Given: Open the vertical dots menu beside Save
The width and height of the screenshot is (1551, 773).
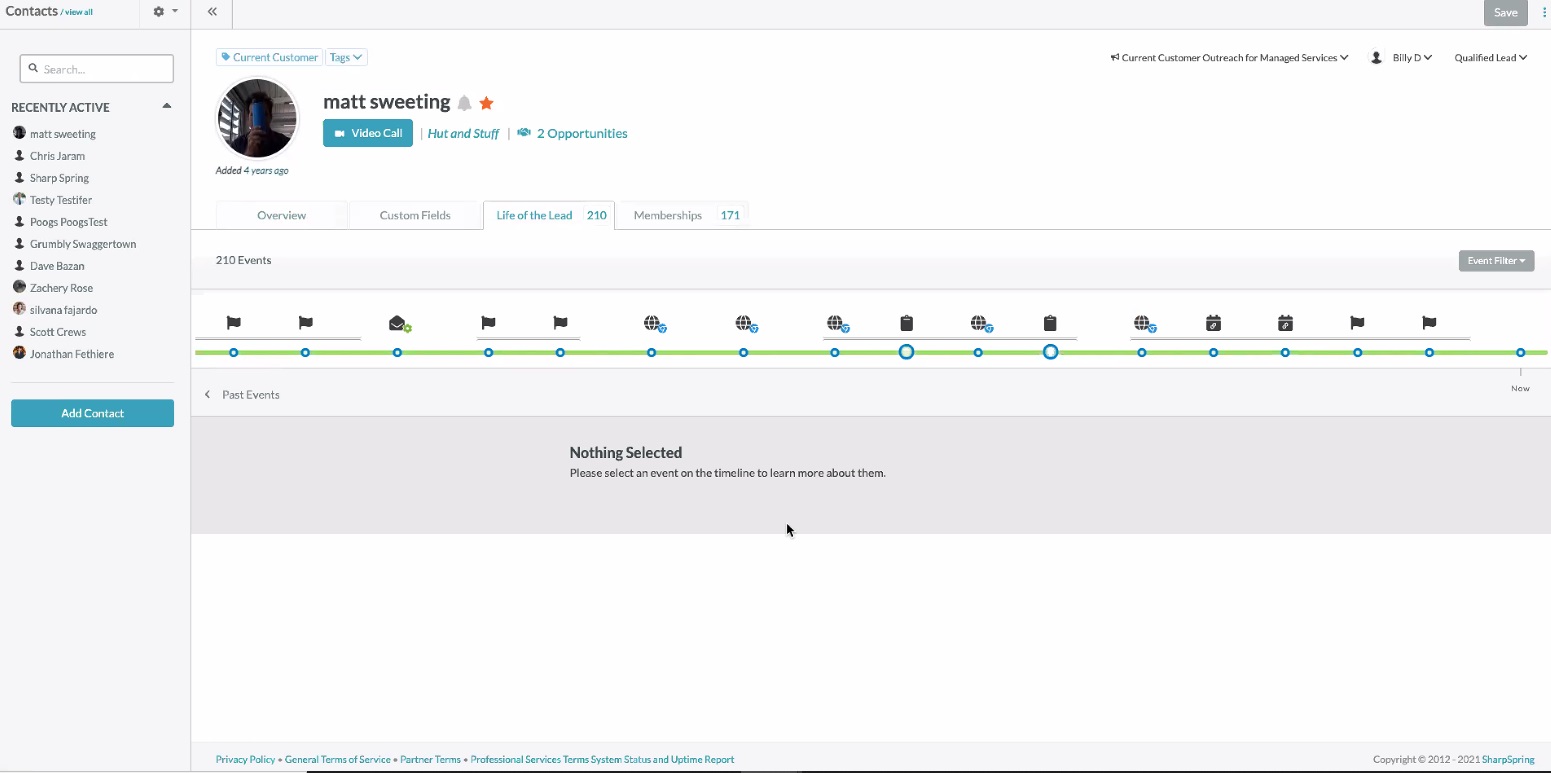Looking at the screenshot, I should (x=1544, y=12).
